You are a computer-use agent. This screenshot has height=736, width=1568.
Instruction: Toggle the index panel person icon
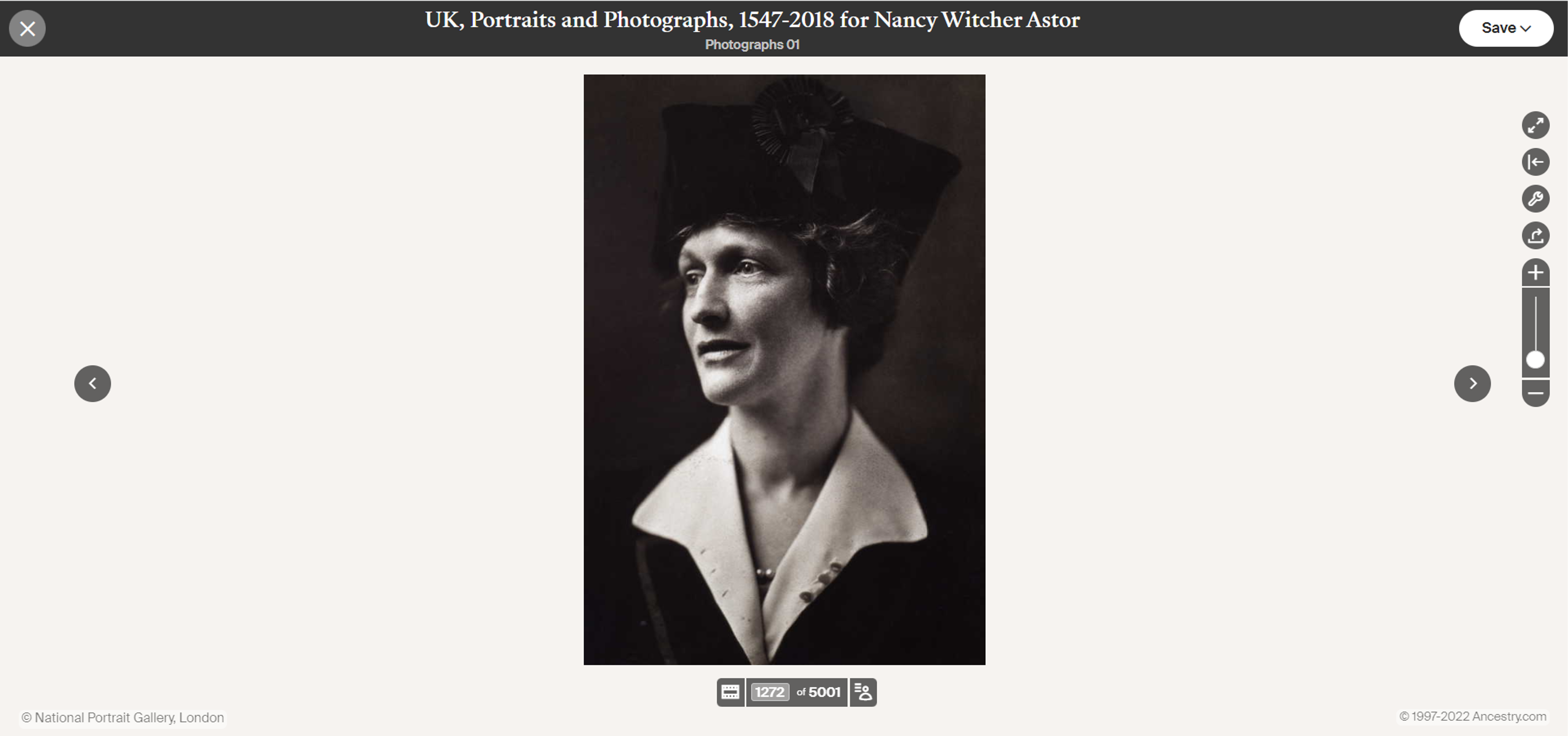point(863,692)
